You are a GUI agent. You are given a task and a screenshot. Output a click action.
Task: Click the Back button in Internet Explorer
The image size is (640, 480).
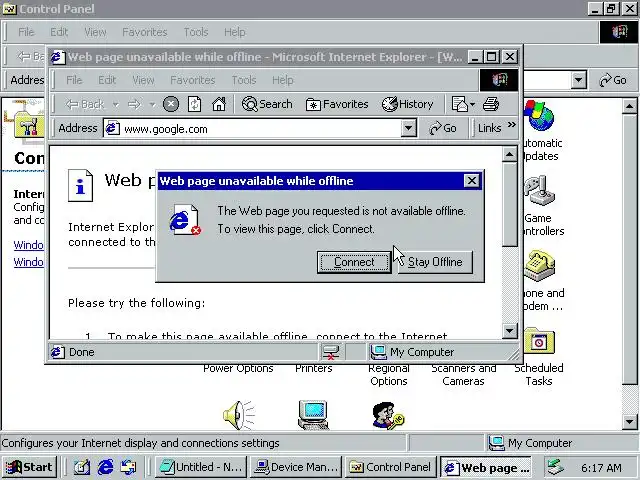[85, 104]
